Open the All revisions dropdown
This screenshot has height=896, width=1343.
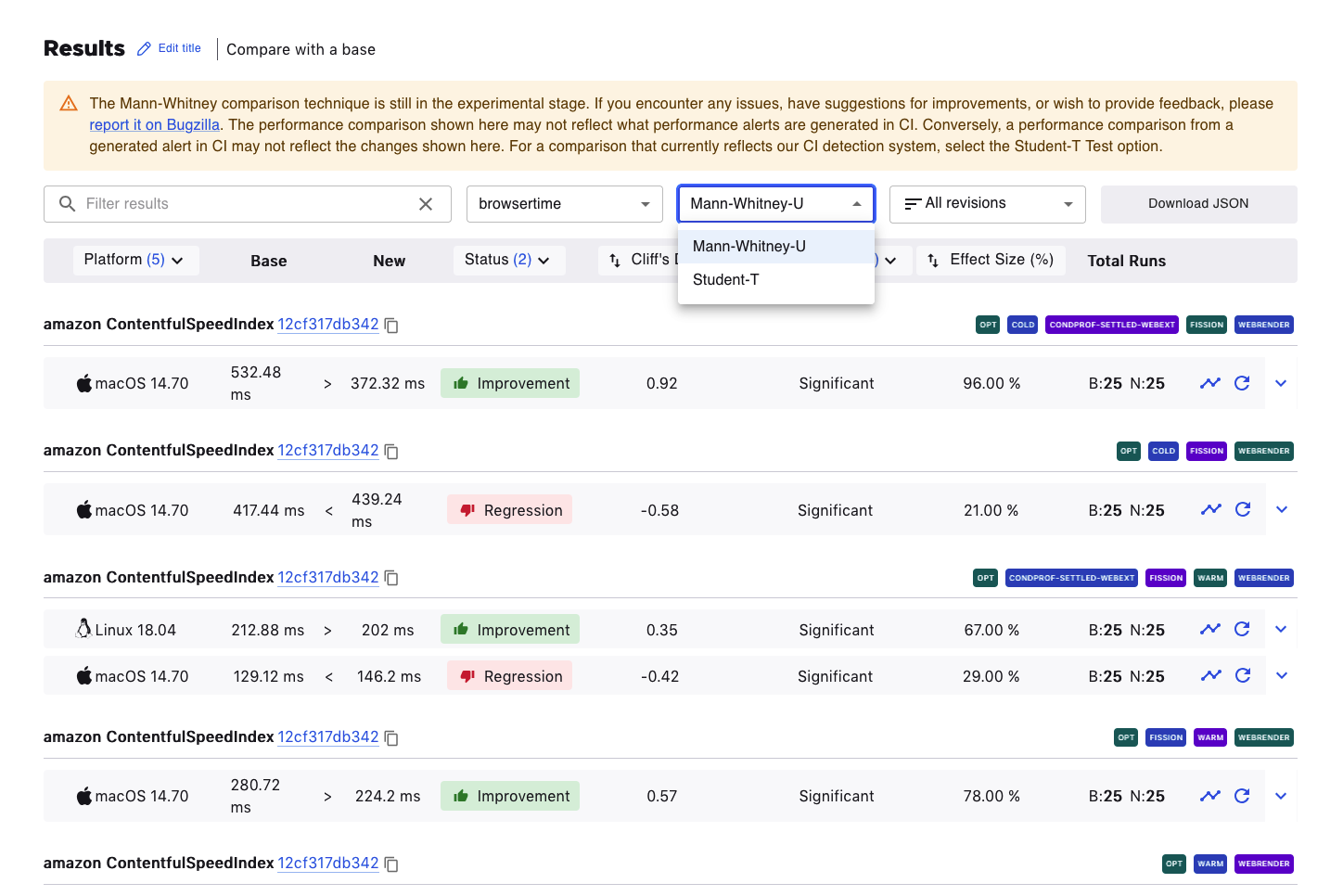pos(987,204)
